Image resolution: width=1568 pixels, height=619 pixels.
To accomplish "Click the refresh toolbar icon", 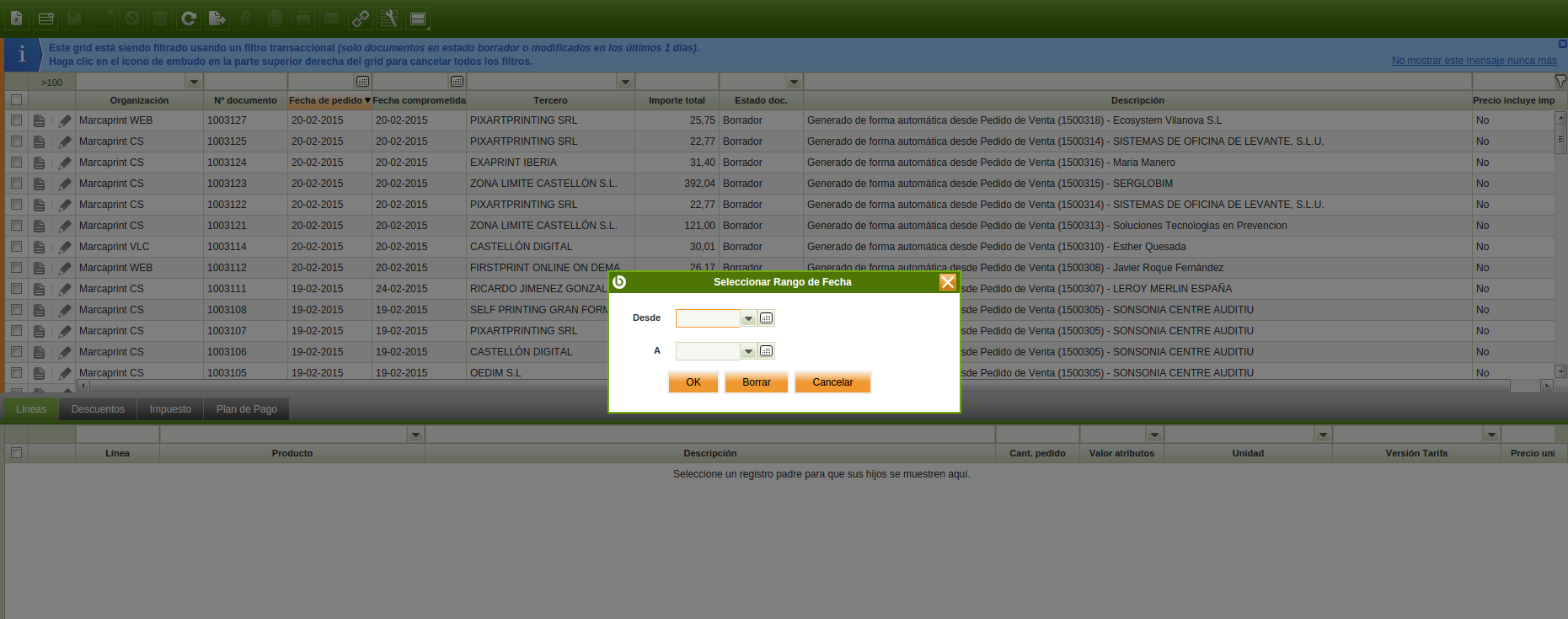I will (189, 18).
